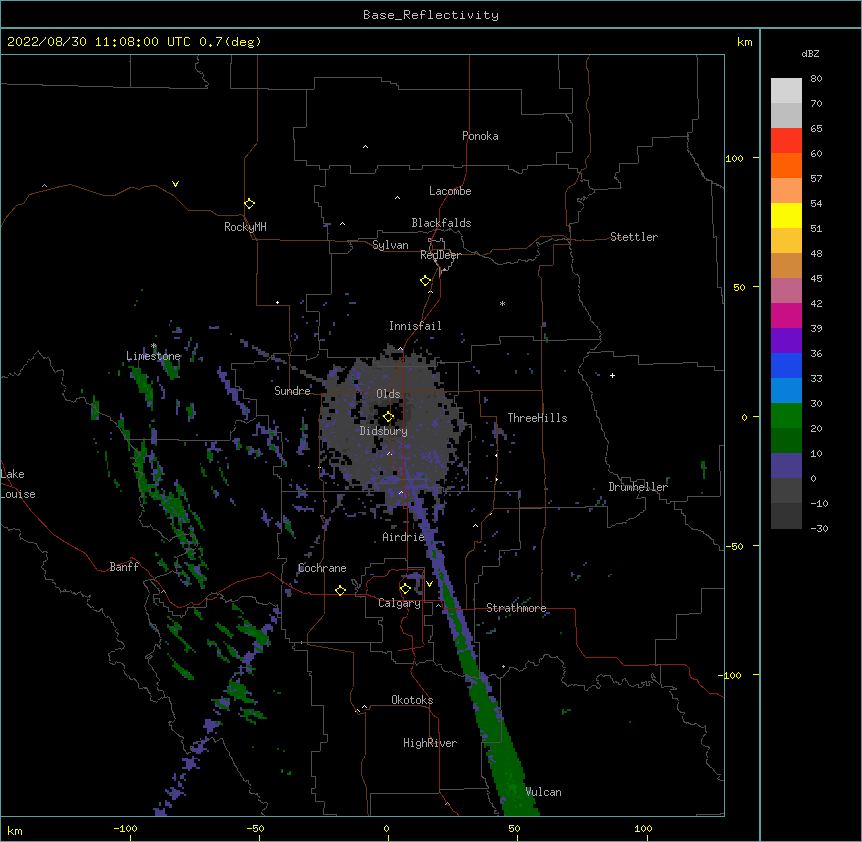Click the Drumheller label
The width and height of the screenshot is (862, 842).
tap(638, 487)
